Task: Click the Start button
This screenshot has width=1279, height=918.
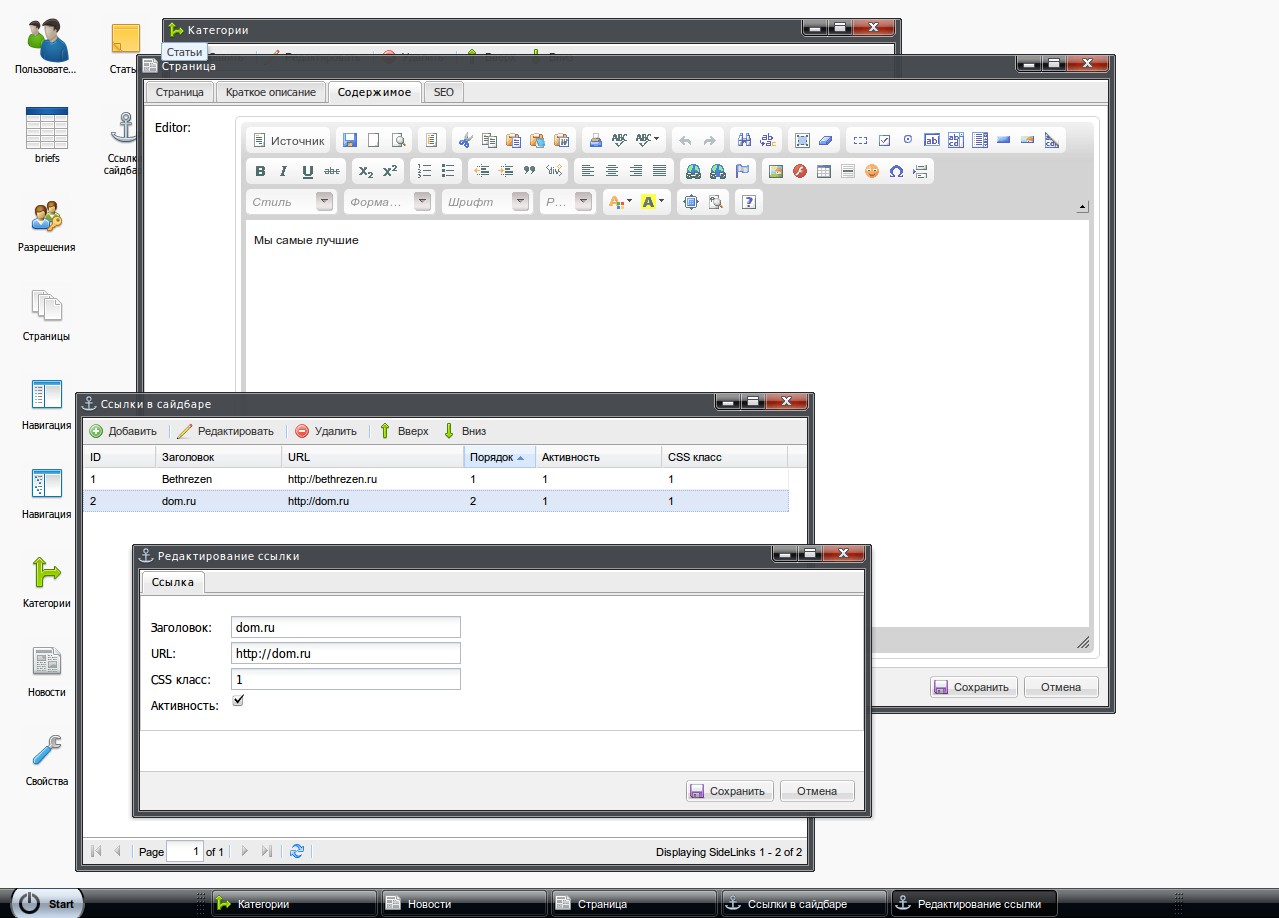Action: [x=46, y=904]
